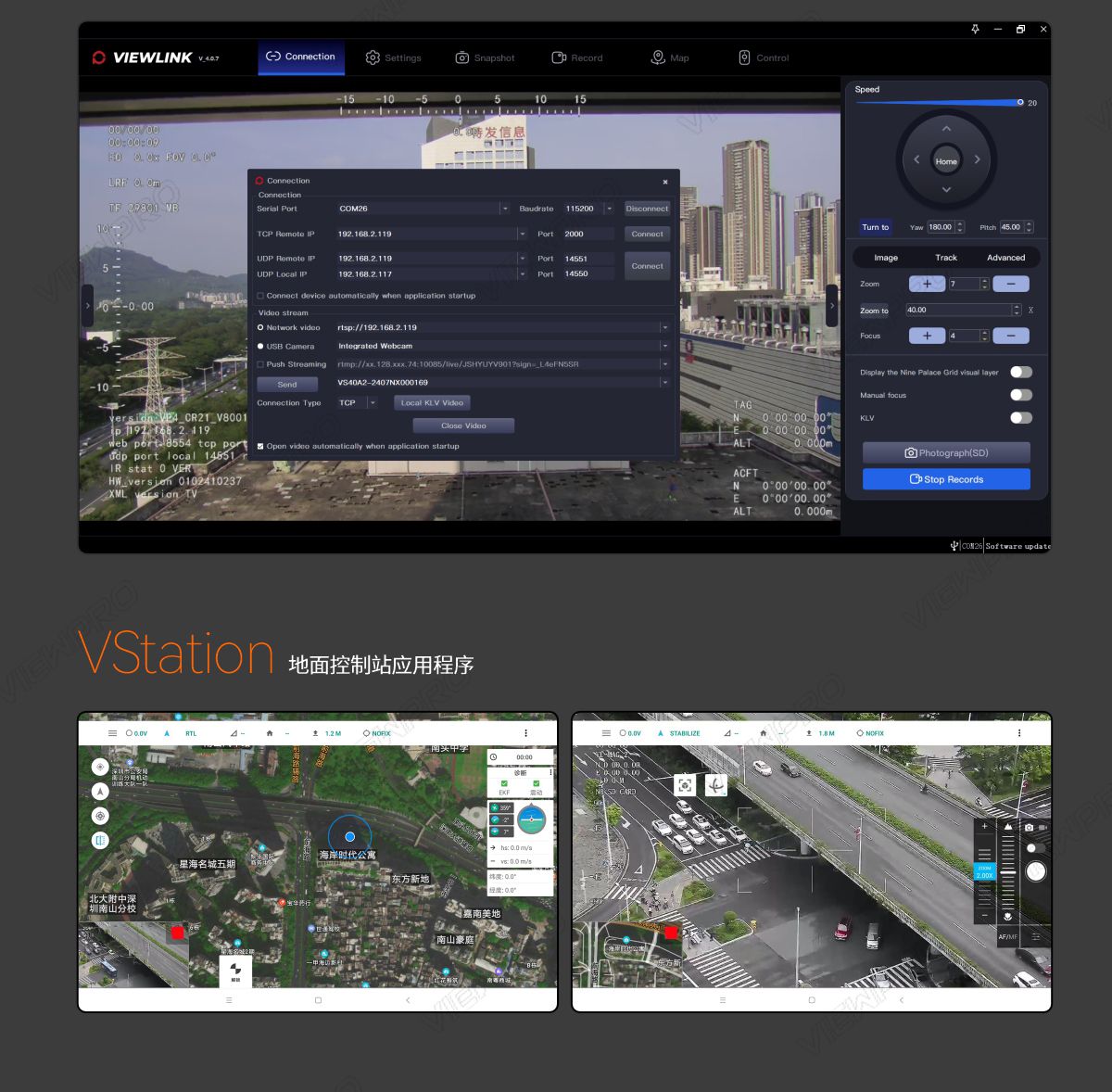Switch to the Connection tab
This screenshot has height=1092, width=1112.
(x=300, y=57)
